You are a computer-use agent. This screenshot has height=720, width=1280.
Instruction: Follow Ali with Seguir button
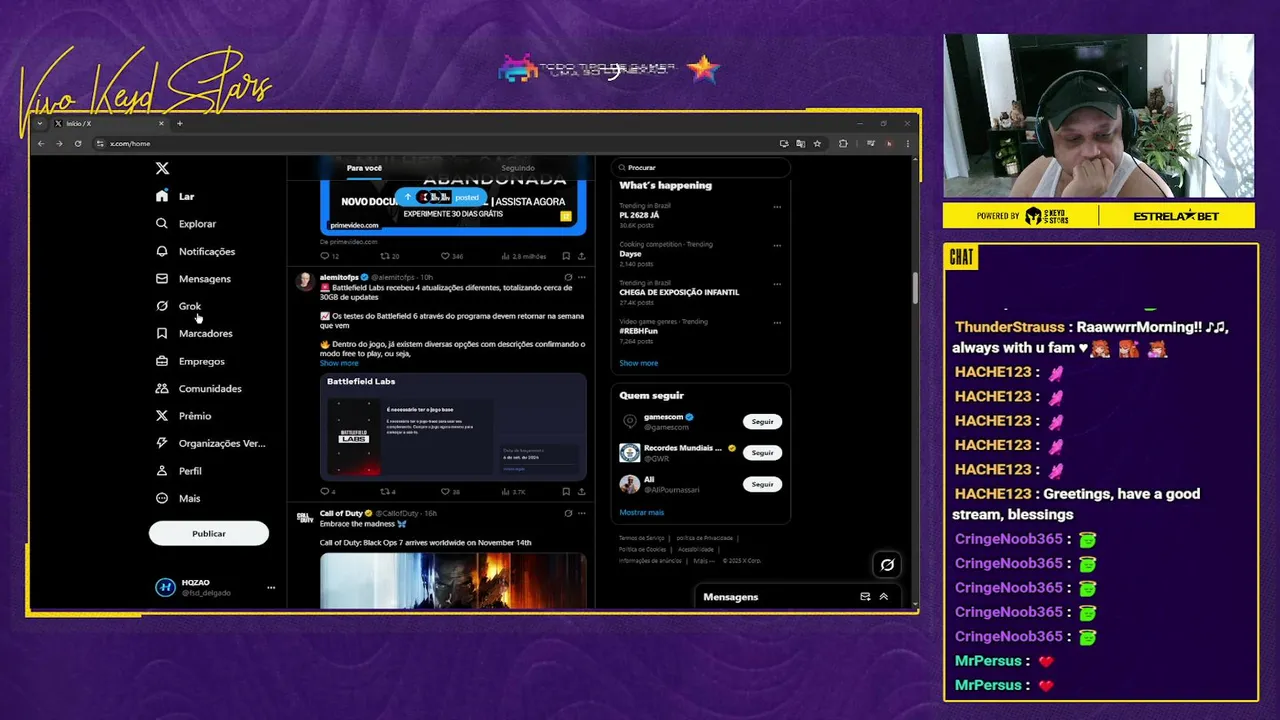tap(762, 484)
